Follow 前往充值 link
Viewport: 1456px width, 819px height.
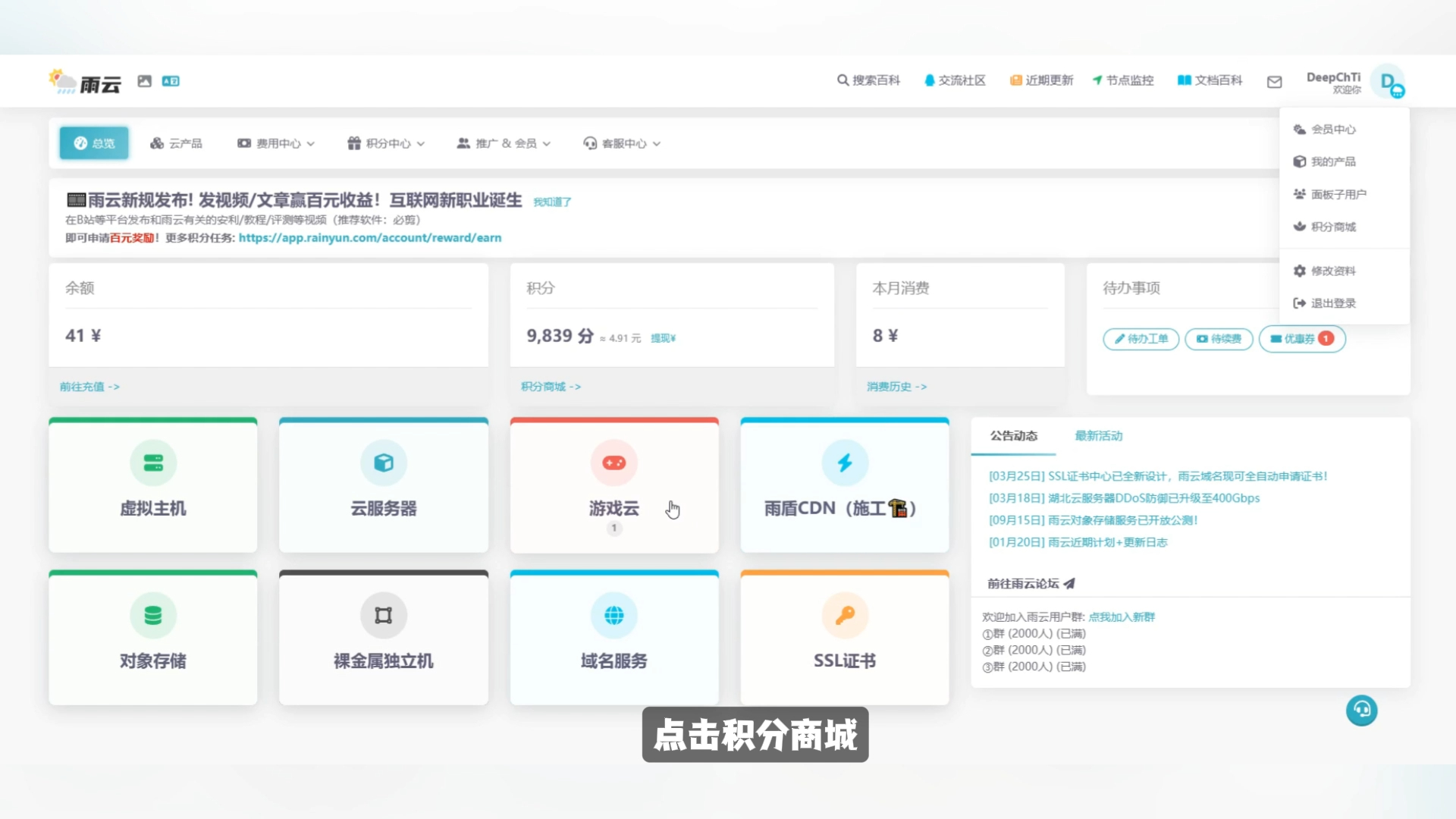(89, 387)
